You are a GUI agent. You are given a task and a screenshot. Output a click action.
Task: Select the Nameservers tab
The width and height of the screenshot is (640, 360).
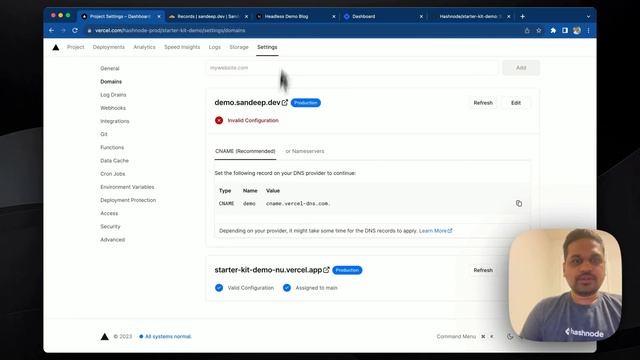(x=305, y=151)
